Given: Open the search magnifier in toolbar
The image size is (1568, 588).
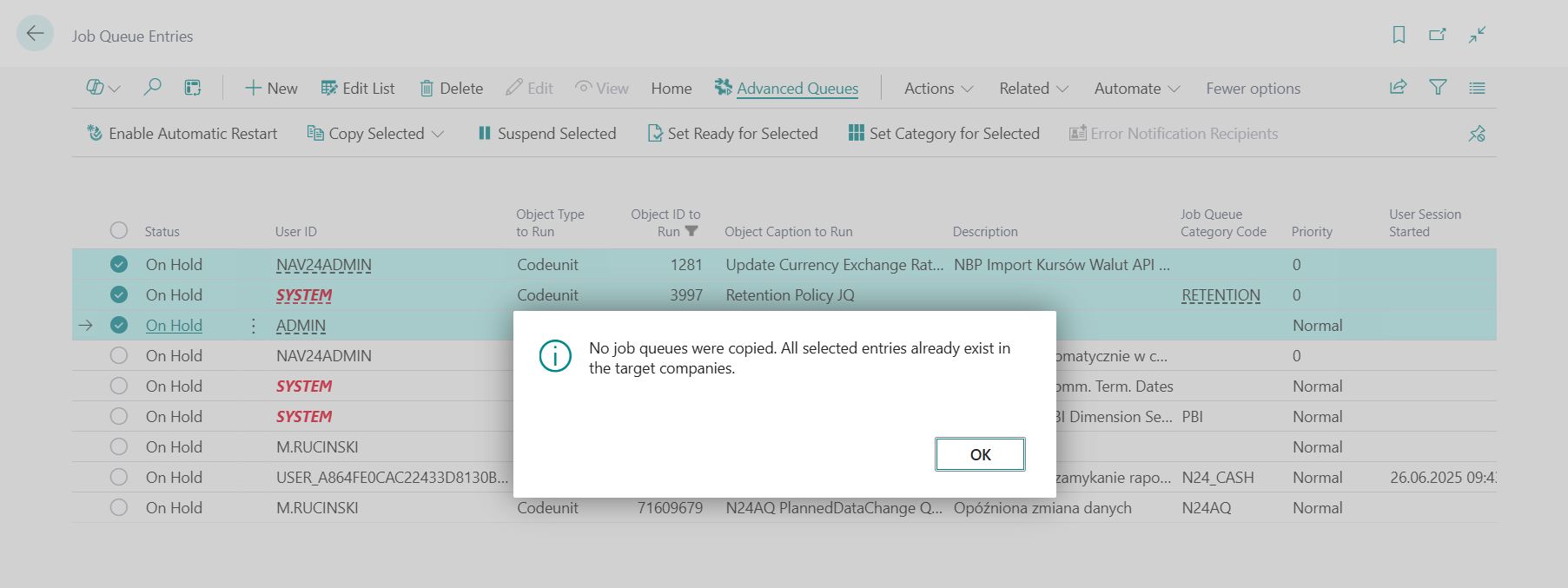Looking at the screenshot, I should [152, 87].
